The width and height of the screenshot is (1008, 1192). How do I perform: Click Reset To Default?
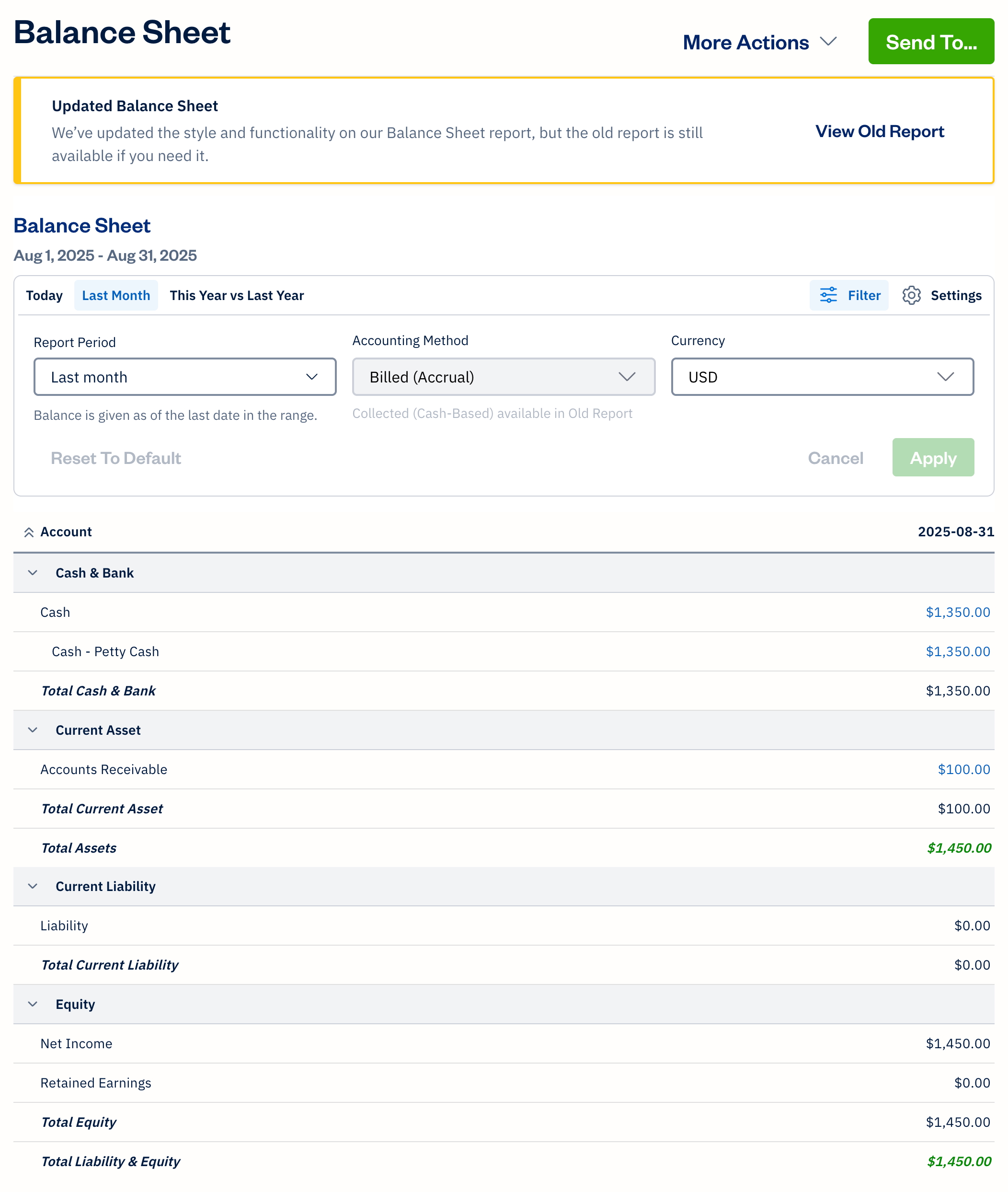pos(116,458)
